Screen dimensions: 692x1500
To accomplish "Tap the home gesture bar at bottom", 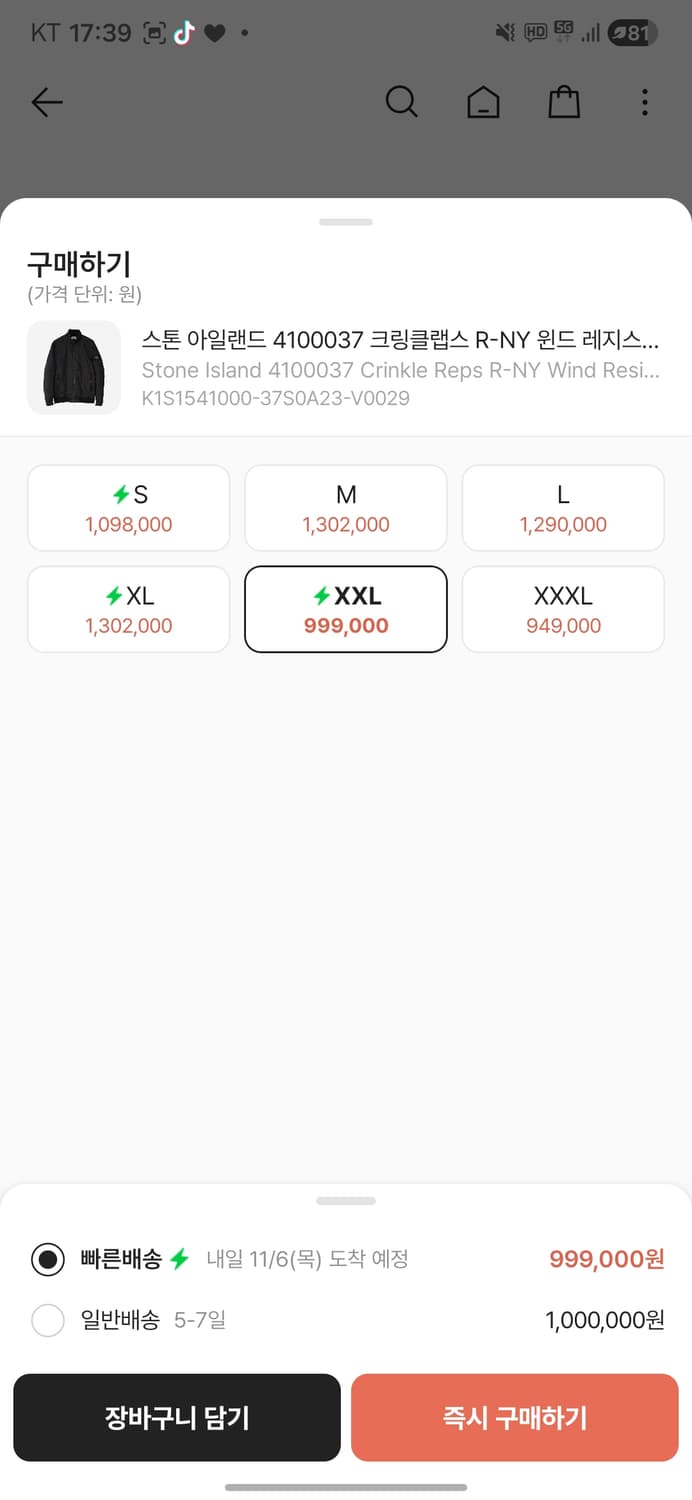I will pos(346,1488).
